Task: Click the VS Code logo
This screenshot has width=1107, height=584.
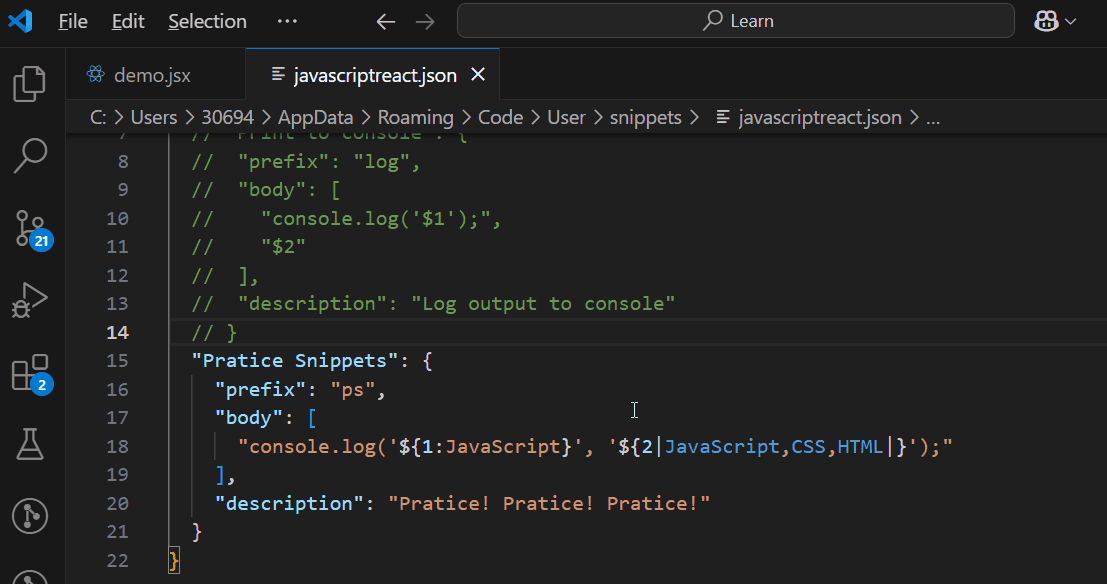Action: (22, 20)
